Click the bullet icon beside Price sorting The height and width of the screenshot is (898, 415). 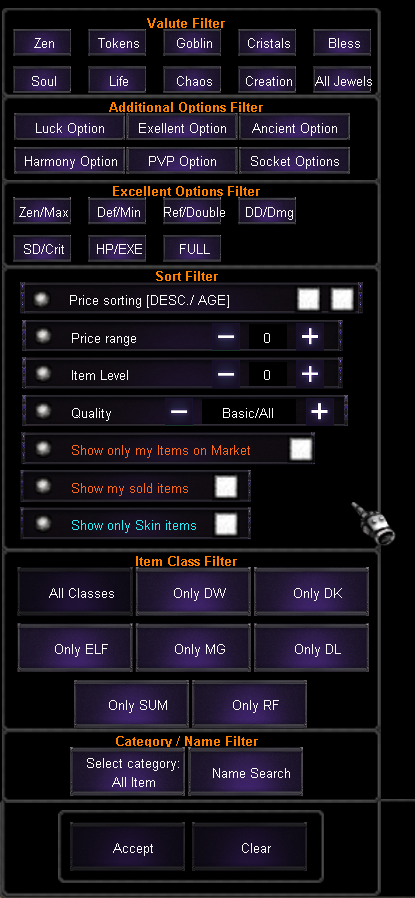(41, 299)
